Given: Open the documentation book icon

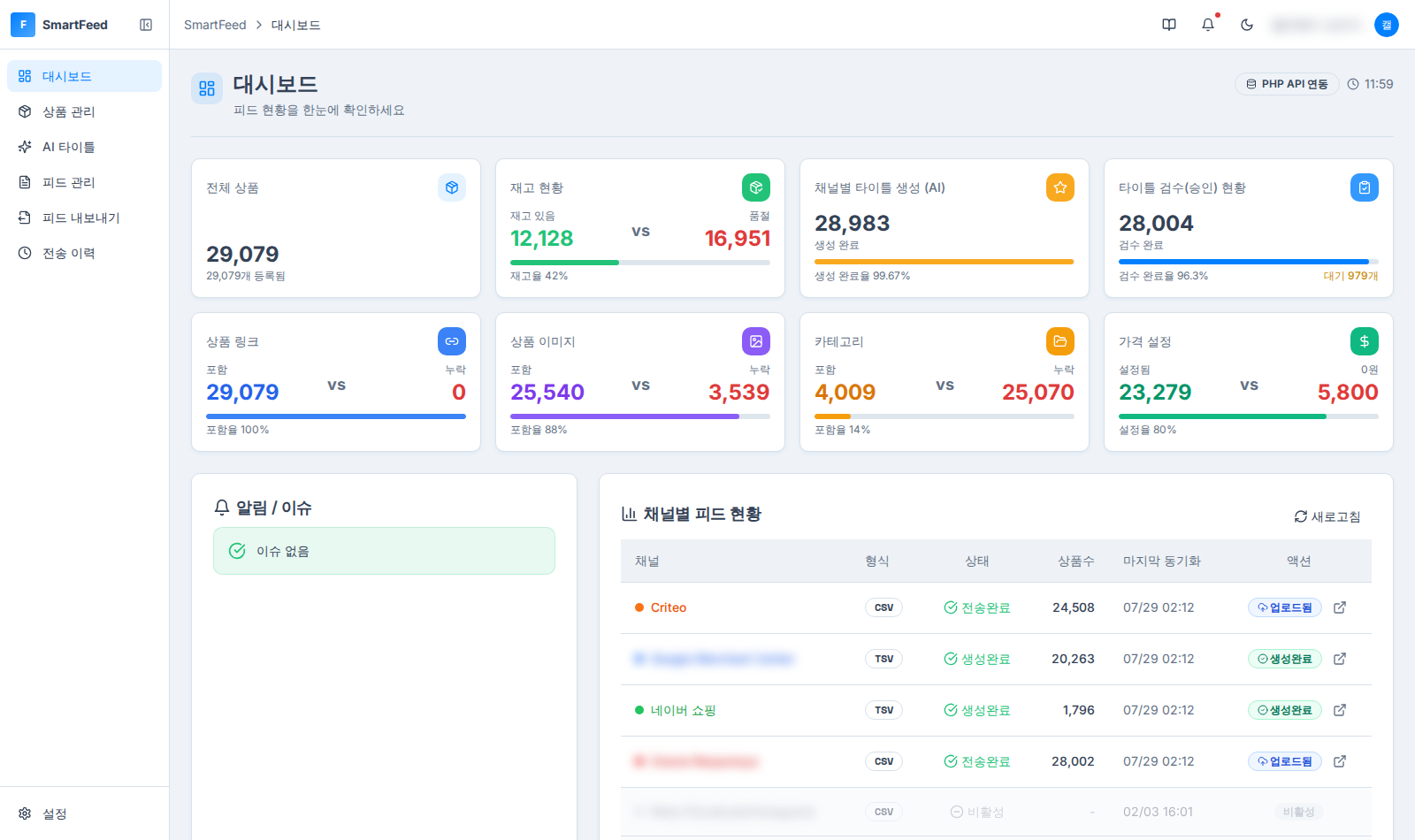Looking at the screenshot, I should 1169,25.
